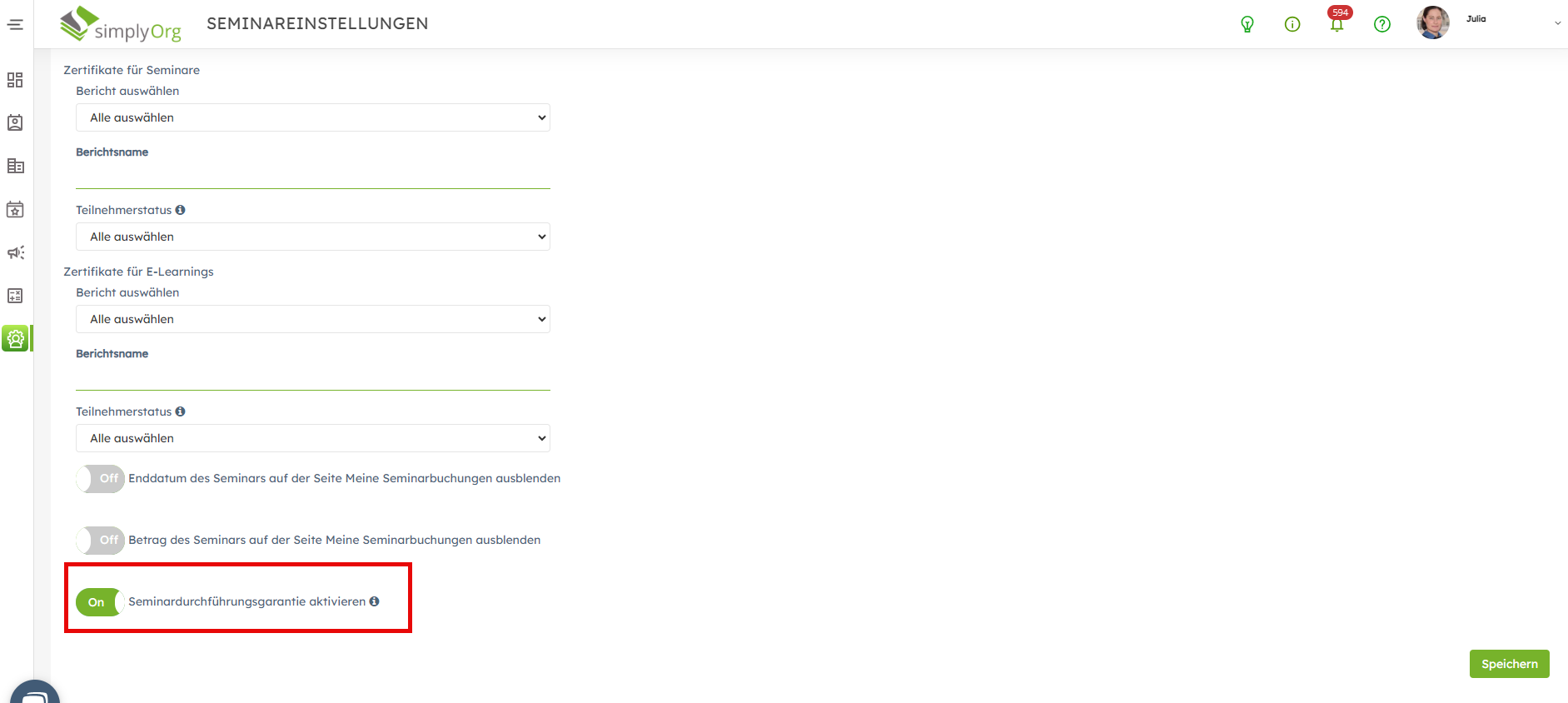Viewport: 1568px width, 703px height.
Task: Open Bericht auswählen dropdown for E-Learnings certificates
Action: (312, 319)
